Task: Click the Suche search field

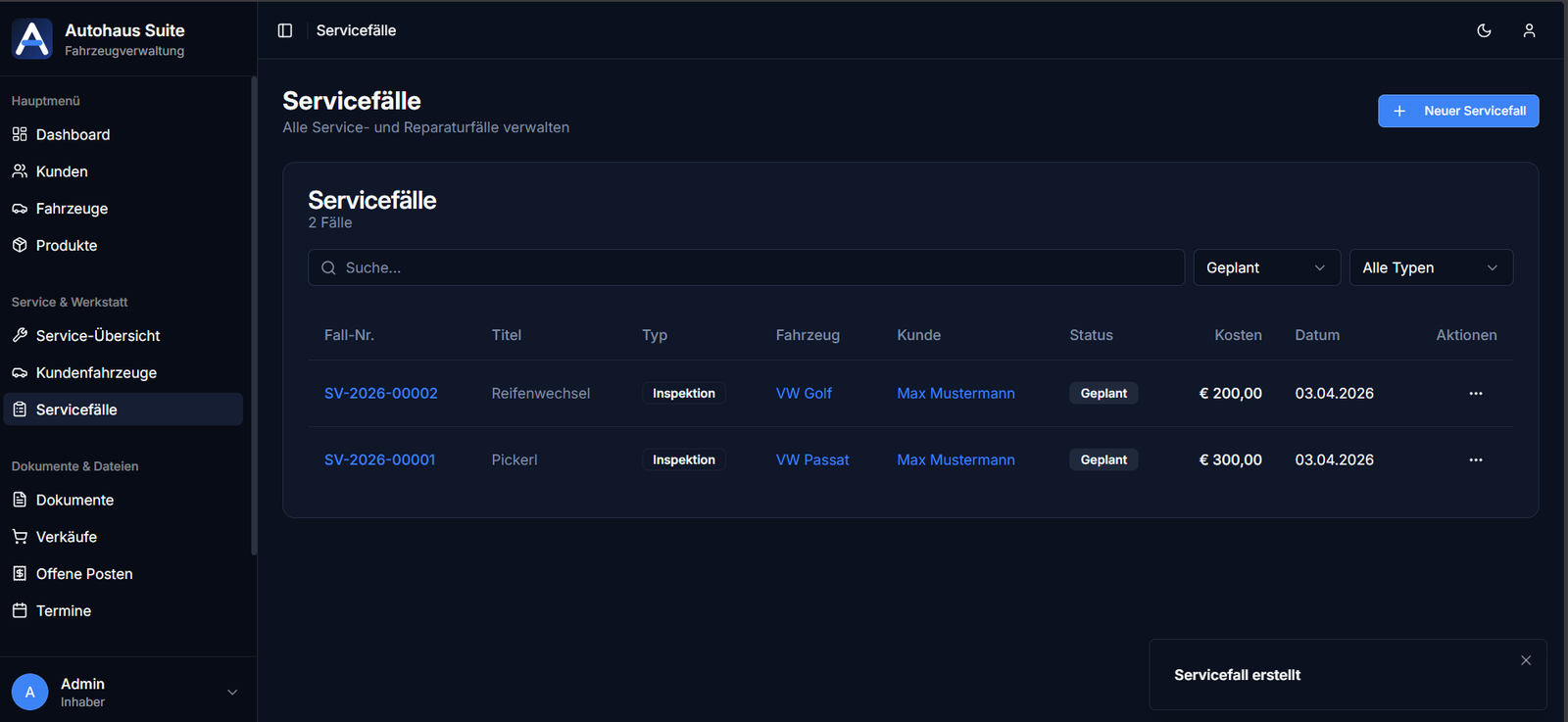Action: 746,267
